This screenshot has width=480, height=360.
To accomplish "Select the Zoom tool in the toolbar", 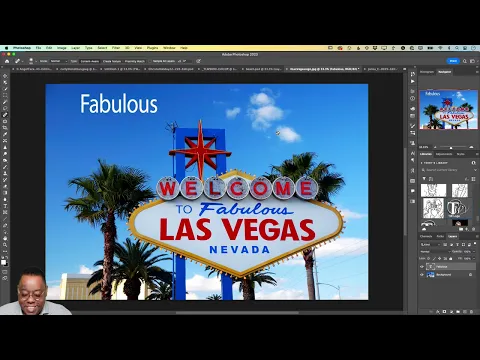I will click(x=5, y=245).
